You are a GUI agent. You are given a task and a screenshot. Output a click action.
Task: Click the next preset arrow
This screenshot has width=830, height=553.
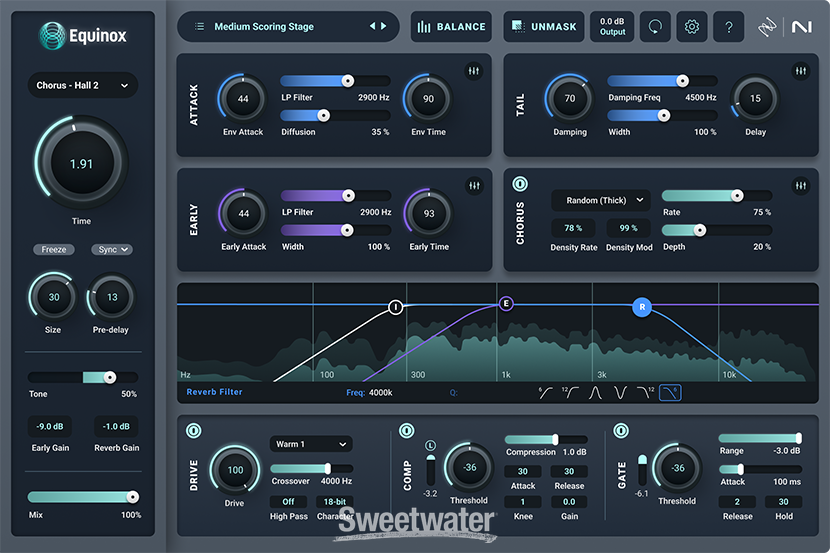383,27
